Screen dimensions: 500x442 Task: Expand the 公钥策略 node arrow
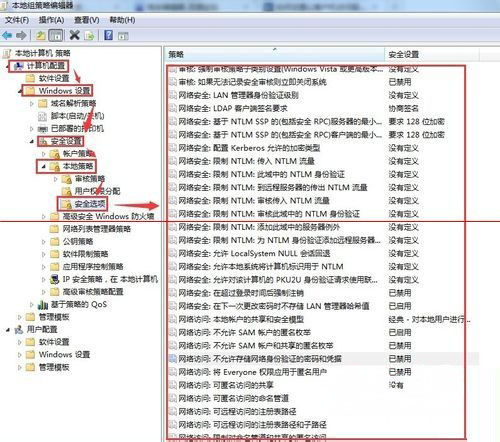[x=44, y=241]
